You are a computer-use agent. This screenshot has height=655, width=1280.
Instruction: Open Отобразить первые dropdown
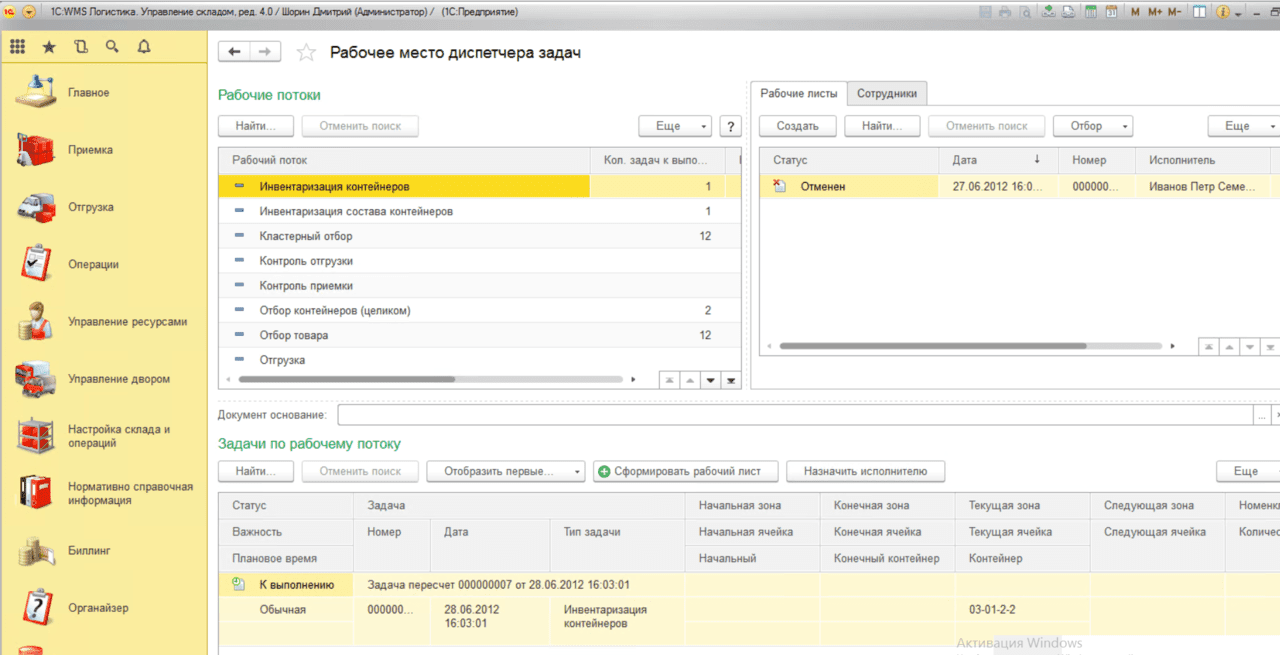(506, 471)
